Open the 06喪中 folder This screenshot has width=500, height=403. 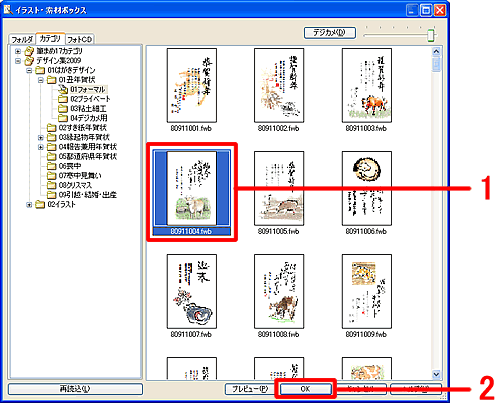(64, 166)
